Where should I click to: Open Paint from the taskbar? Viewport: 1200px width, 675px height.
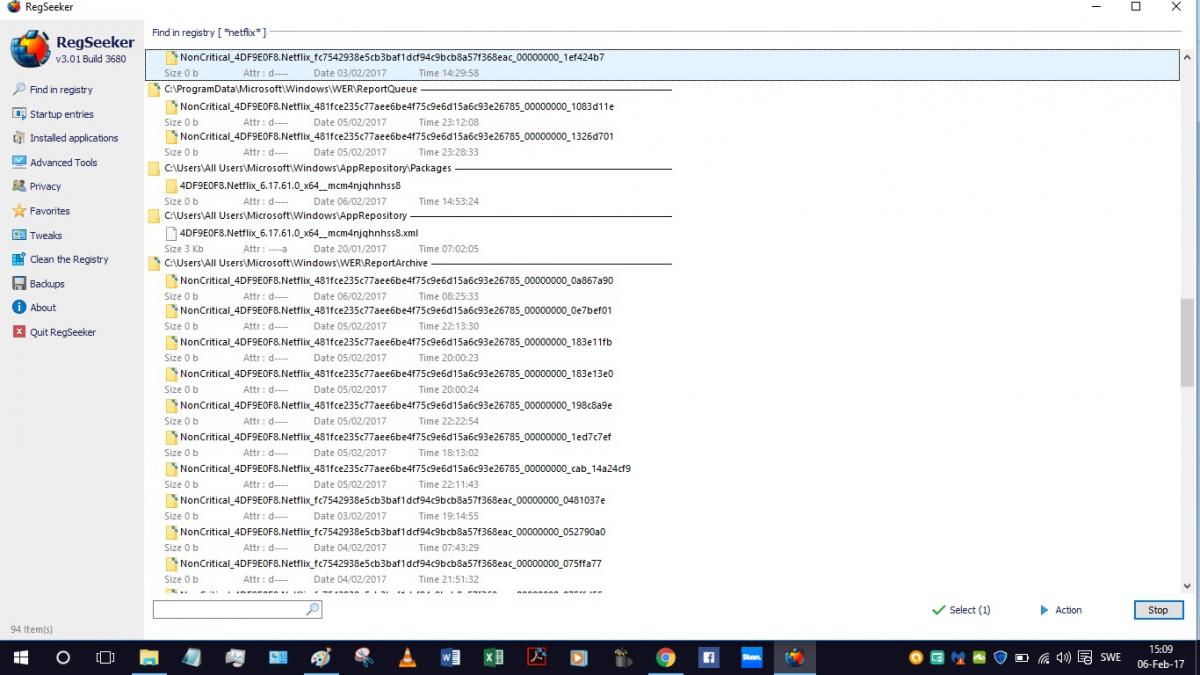tap(321, 657)
